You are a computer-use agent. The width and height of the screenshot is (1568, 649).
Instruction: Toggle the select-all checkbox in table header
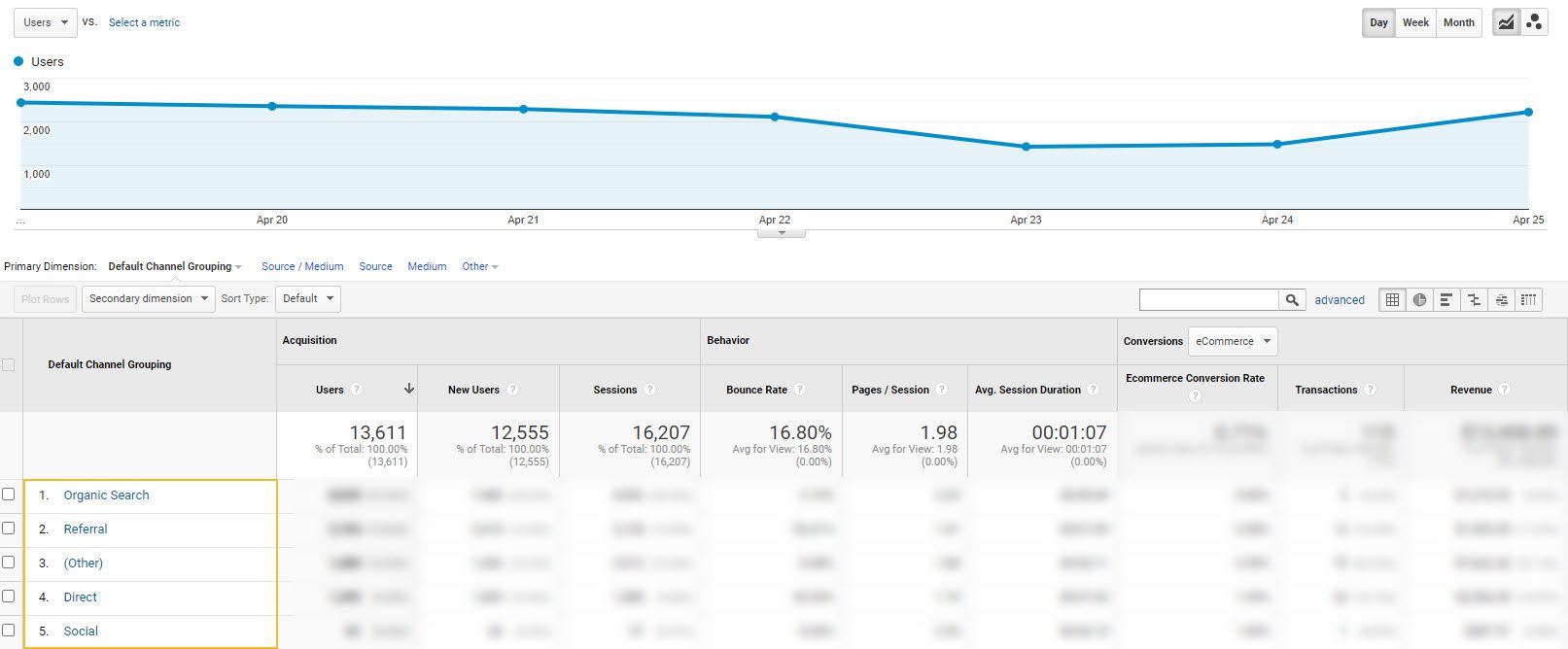[x=9, y=365]
